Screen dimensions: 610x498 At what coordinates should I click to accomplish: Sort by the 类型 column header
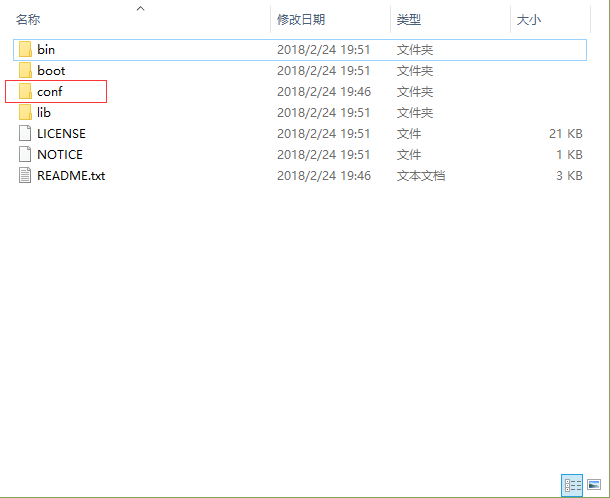click(409, 19)
